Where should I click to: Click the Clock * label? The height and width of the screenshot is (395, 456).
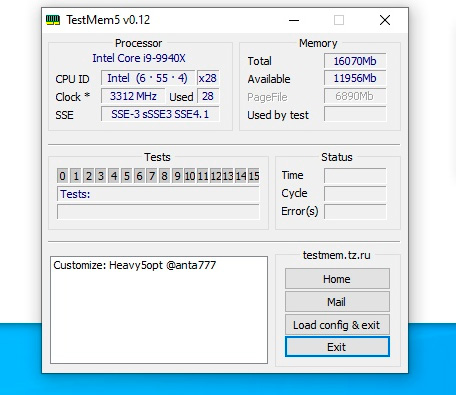[73, 97]
